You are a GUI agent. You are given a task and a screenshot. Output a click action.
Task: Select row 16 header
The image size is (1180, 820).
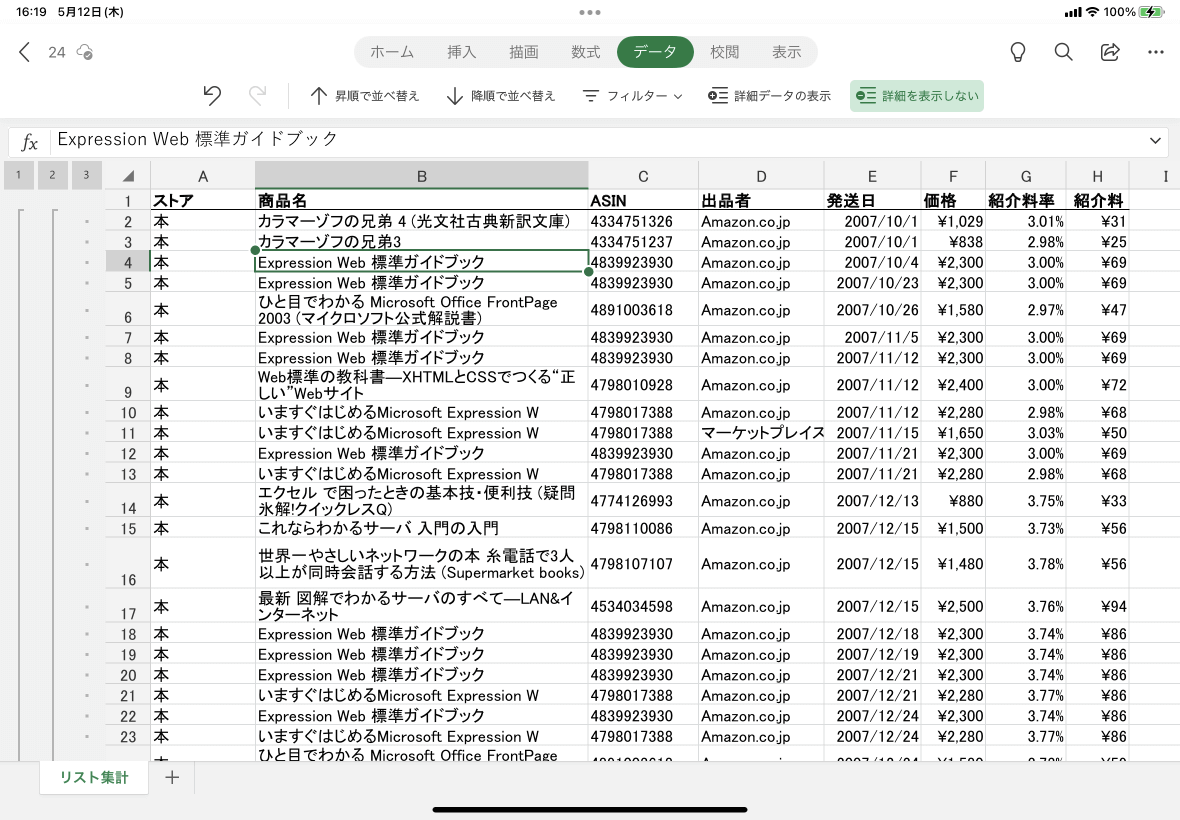pos(128,563)
